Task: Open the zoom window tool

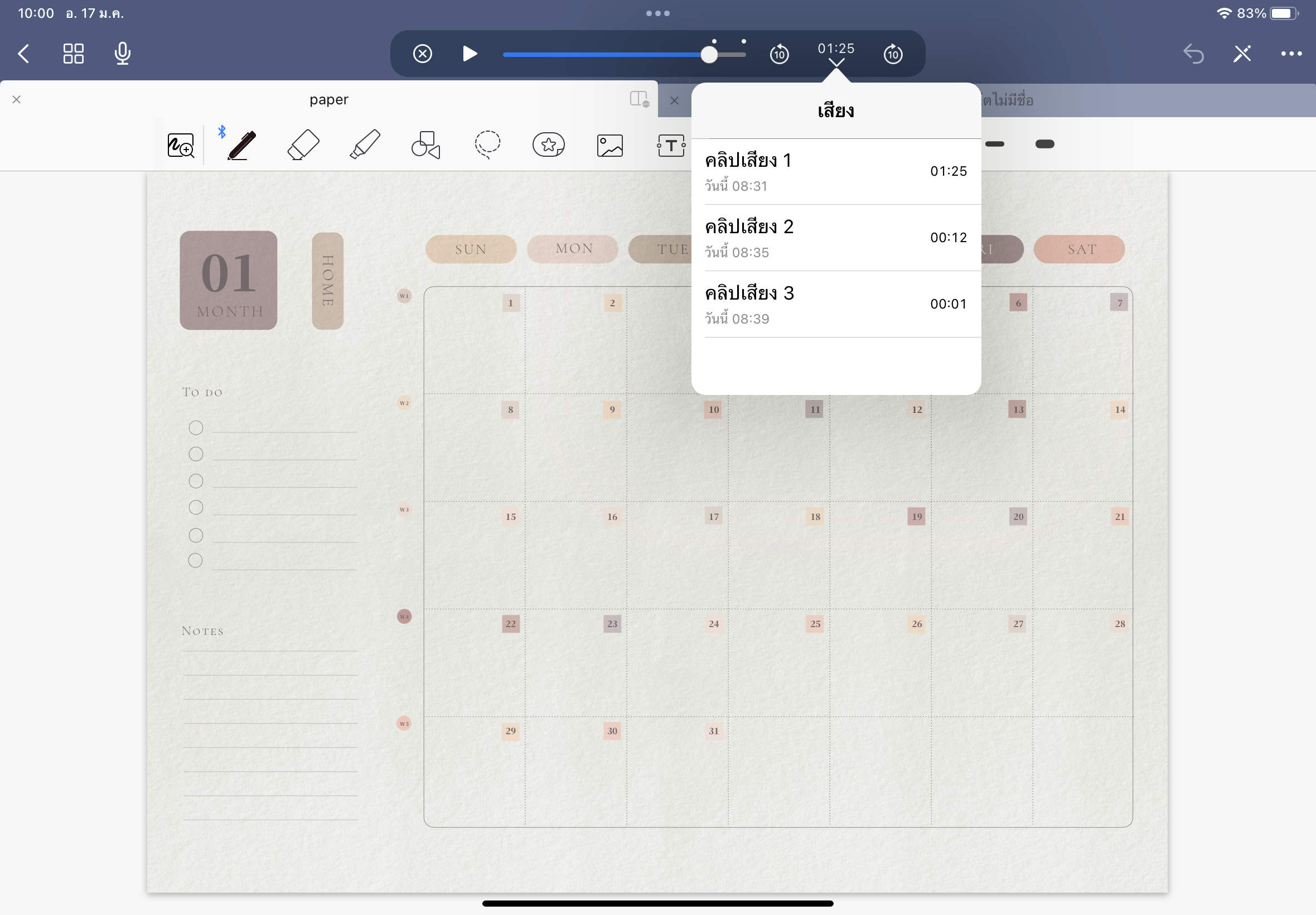Action: (x=181, y=146)
